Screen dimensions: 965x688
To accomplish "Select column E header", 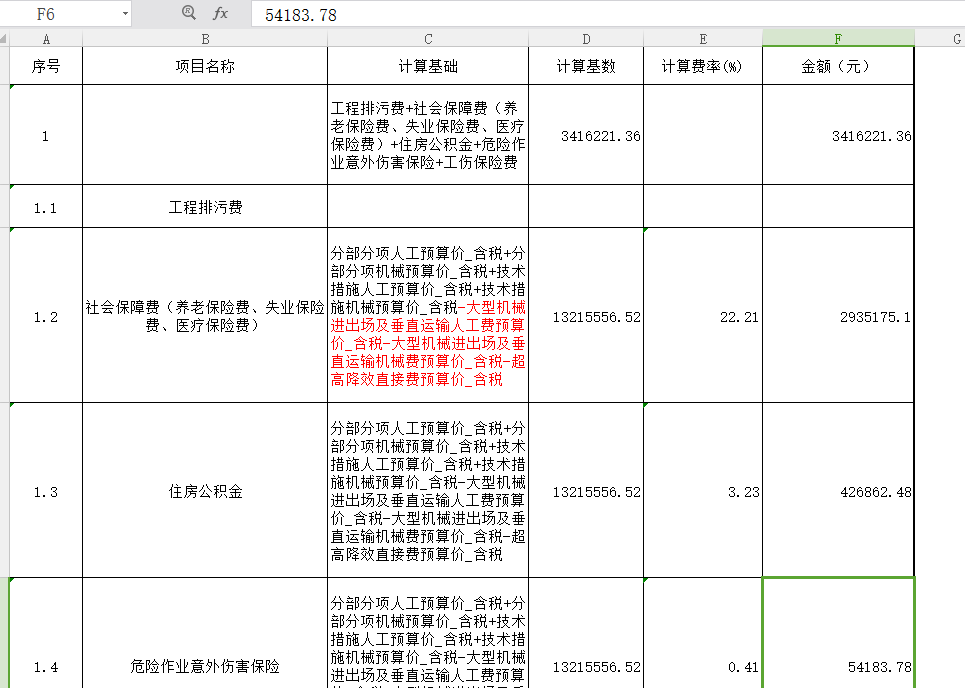I will (x=703, y=39).
